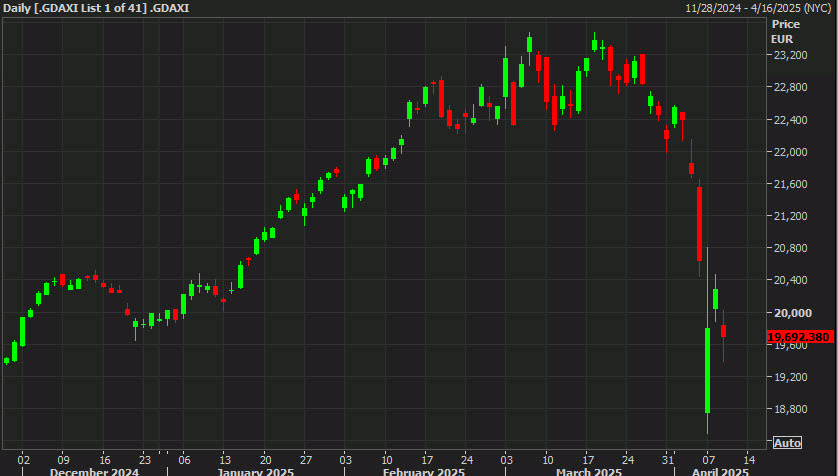This screenshot has height=476, width=838.
Task: Click the 'December 2024' month label
Action: [95, 472]
